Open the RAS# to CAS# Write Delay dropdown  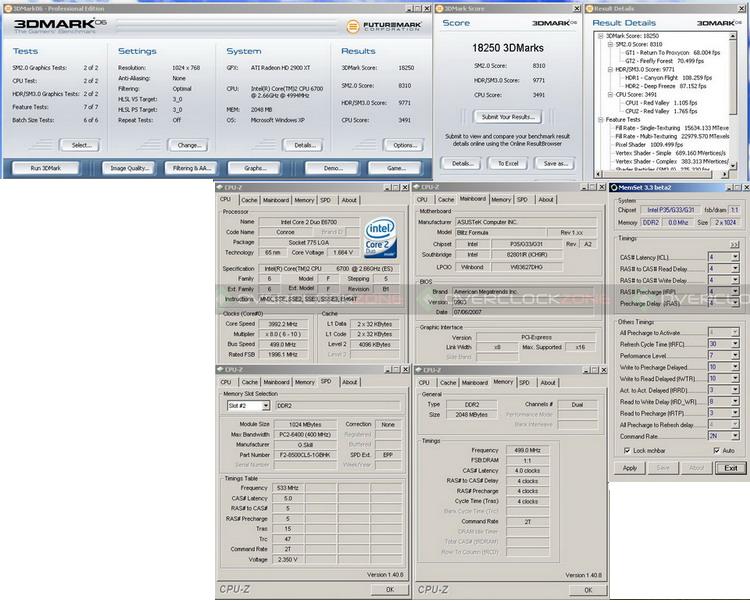pyautogui.click(x=735, y=280)
